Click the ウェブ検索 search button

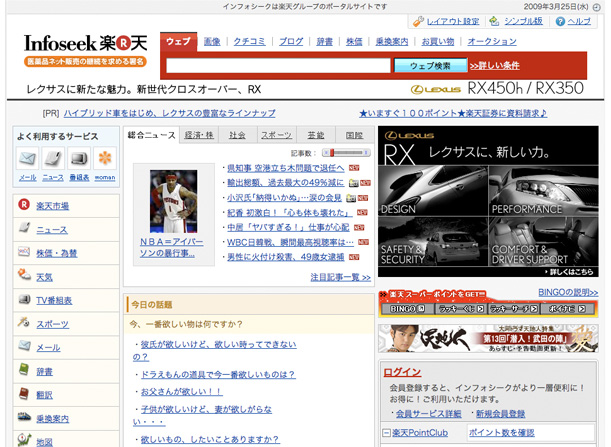pyautogui.click(x=430, y=65)
